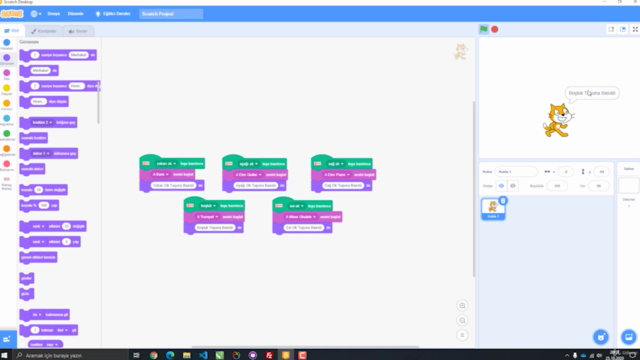Select the Kukla 1 sprite thumbnail
This screenshot has width=640, height=360.
point(493,209)
